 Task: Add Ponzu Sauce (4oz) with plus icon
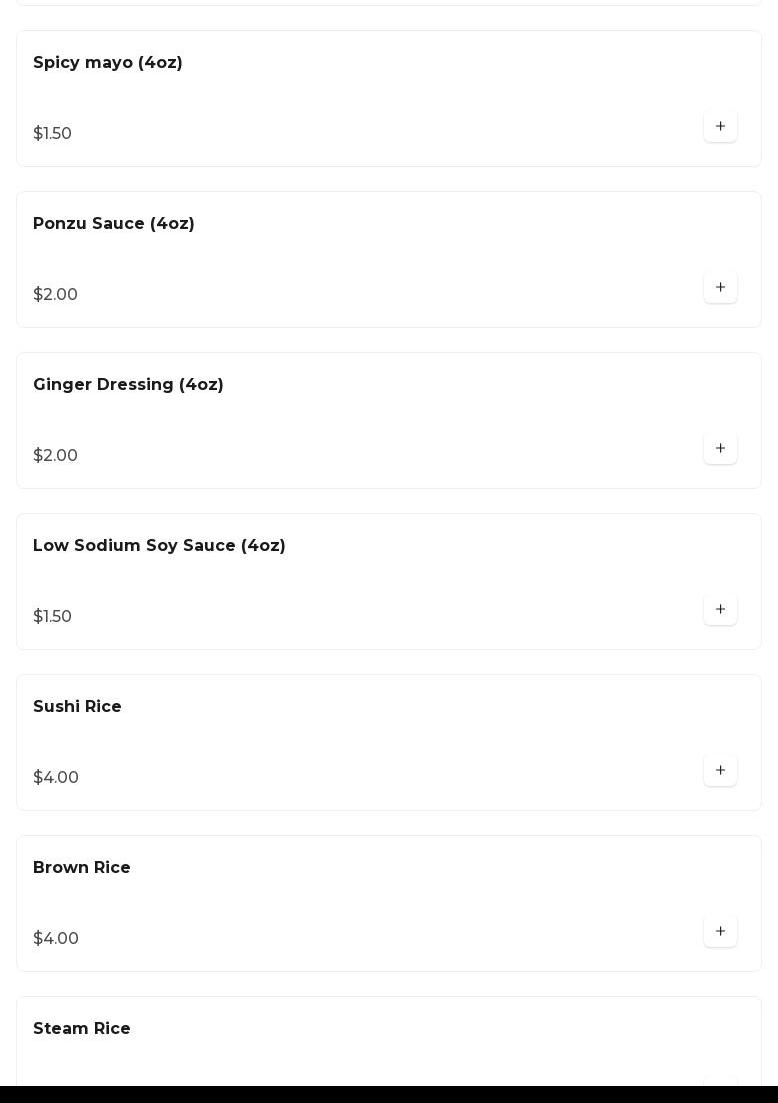(720, 288)
